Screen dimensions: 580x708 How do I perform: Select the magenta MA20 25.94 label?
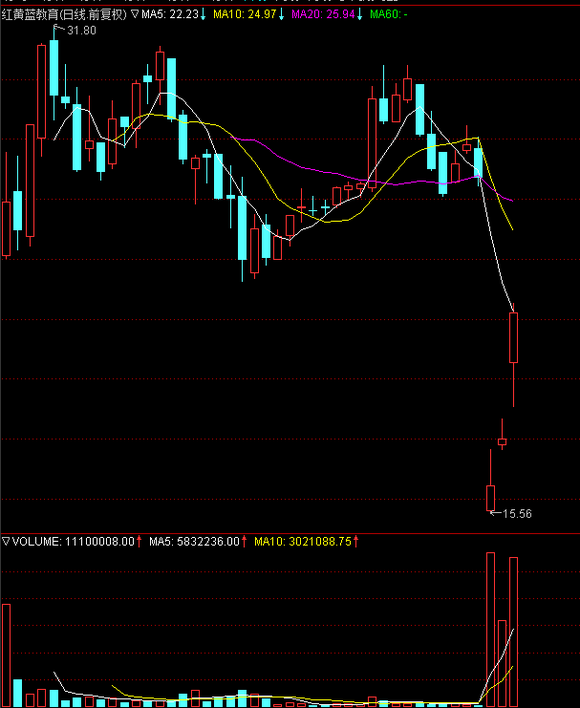323,14
